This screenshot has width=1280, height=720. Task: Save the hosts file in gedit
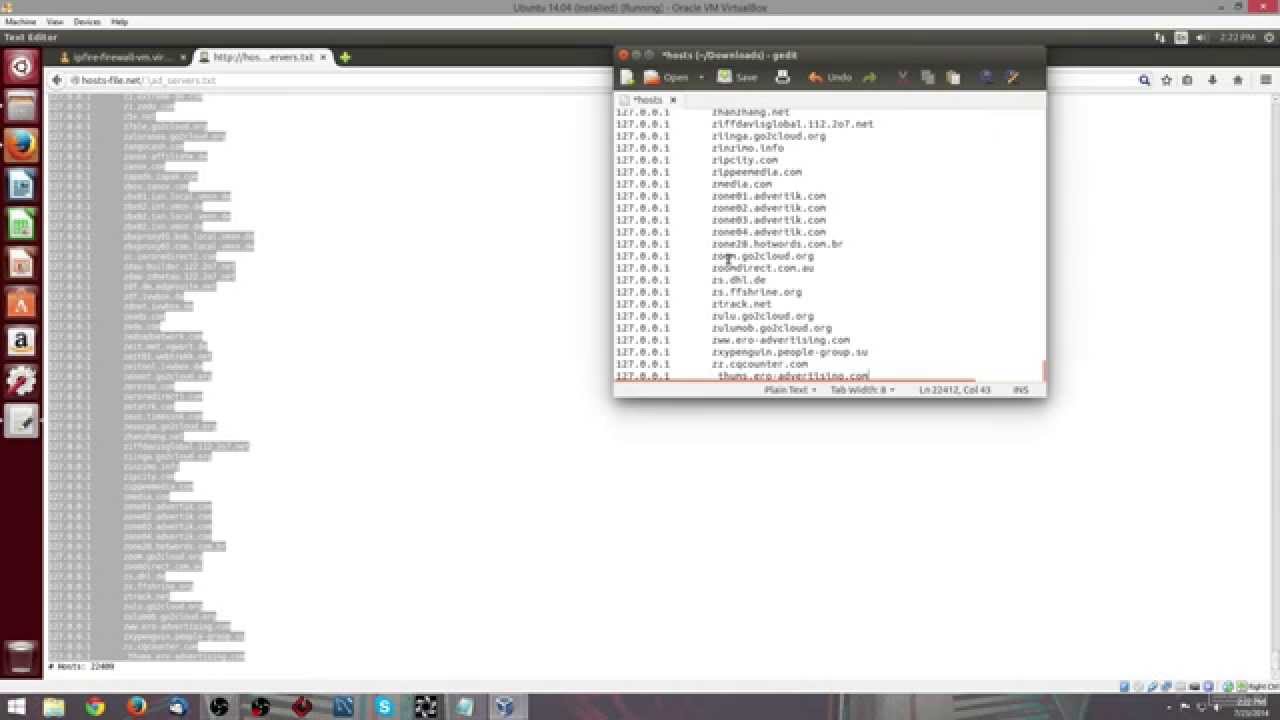tap(737, 77)
